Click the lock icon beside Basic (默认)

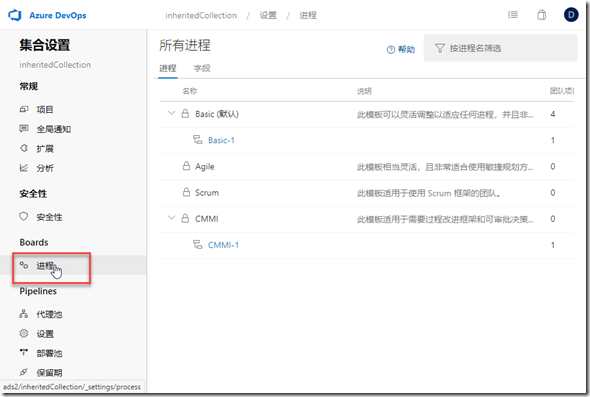coord(185,113)
